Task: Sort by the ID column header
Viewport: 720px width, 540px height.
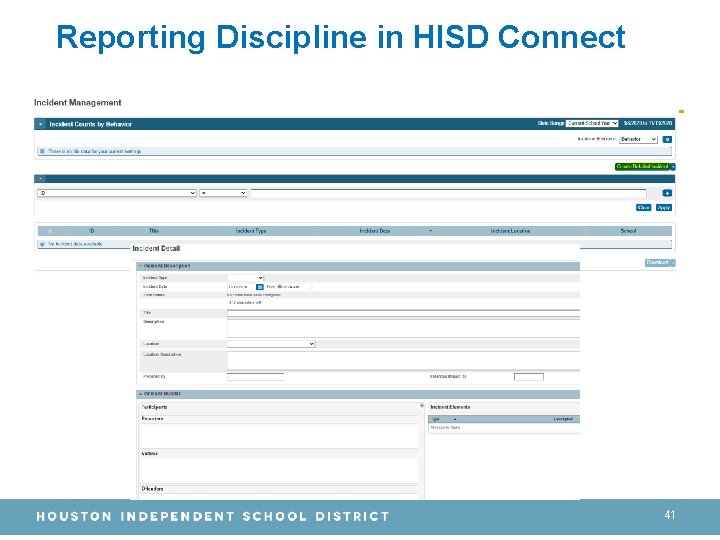Action: [91, 231]
